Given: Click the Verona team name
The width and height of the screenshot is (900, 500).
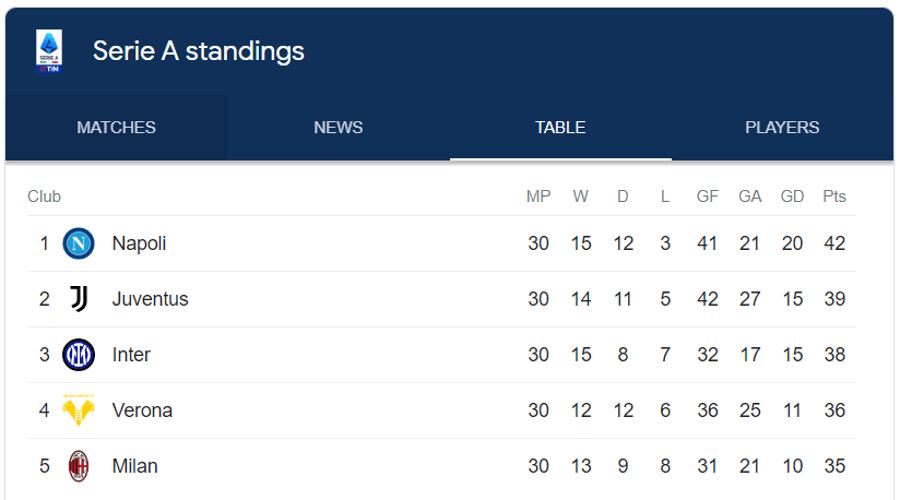Looking at the screenshot, I should [142, 410].
